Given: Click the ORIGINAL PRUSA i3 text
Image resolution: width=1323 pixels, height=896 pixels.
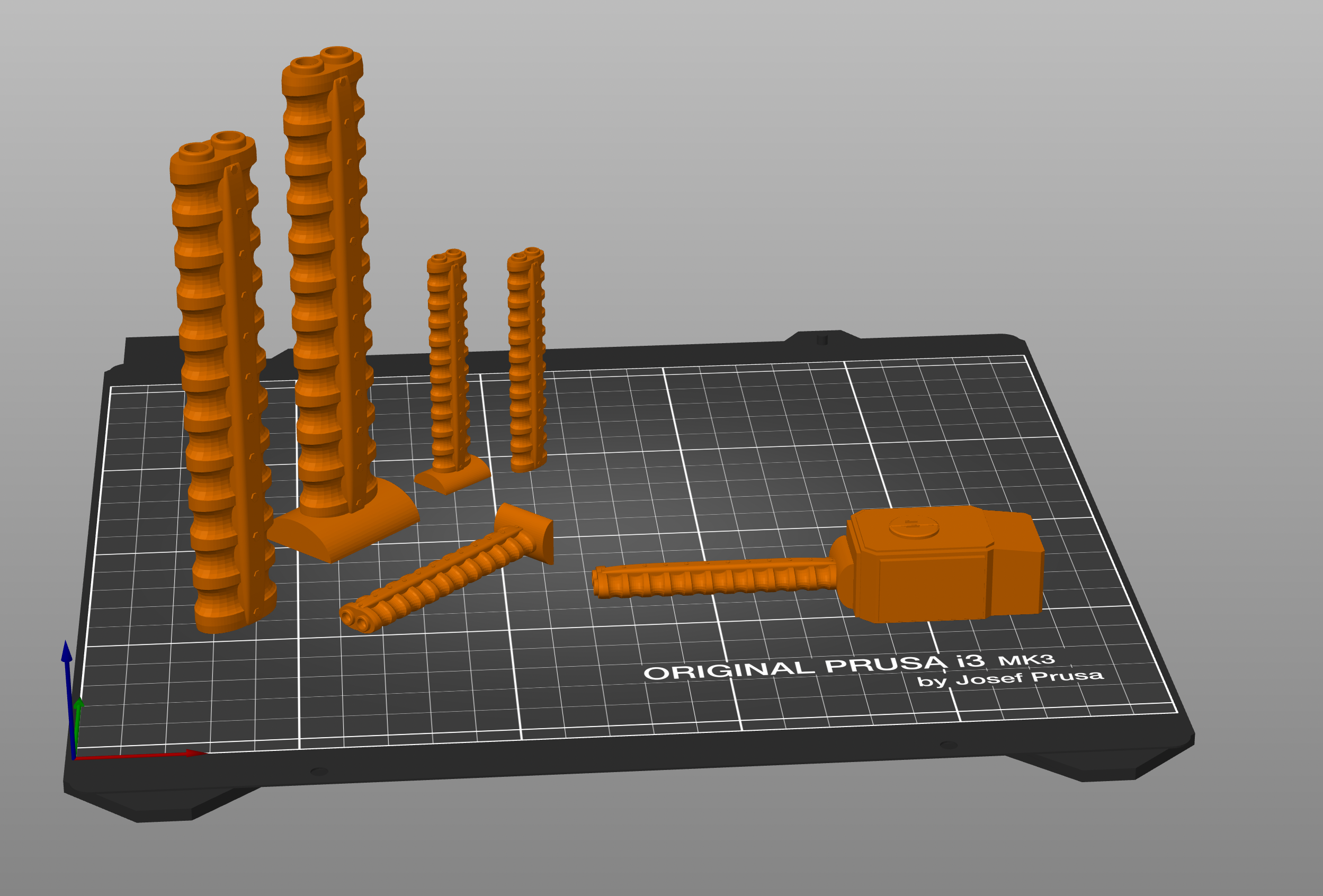Looking at the screenshot, I should (814, 667).
